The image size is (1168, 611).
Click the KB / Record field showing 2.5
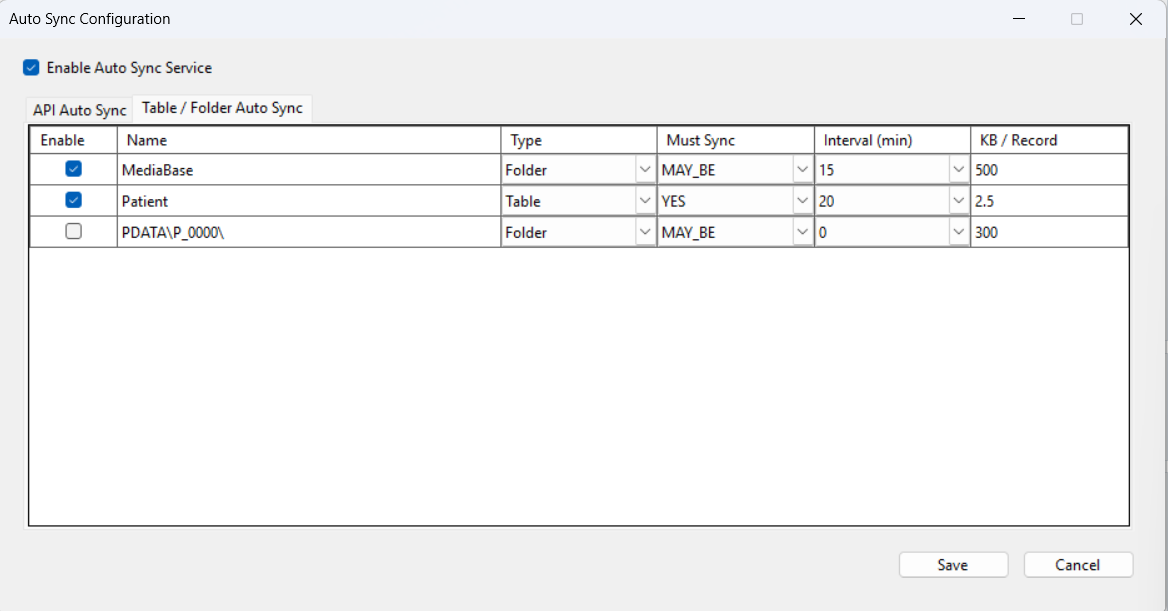point(1049,201)
